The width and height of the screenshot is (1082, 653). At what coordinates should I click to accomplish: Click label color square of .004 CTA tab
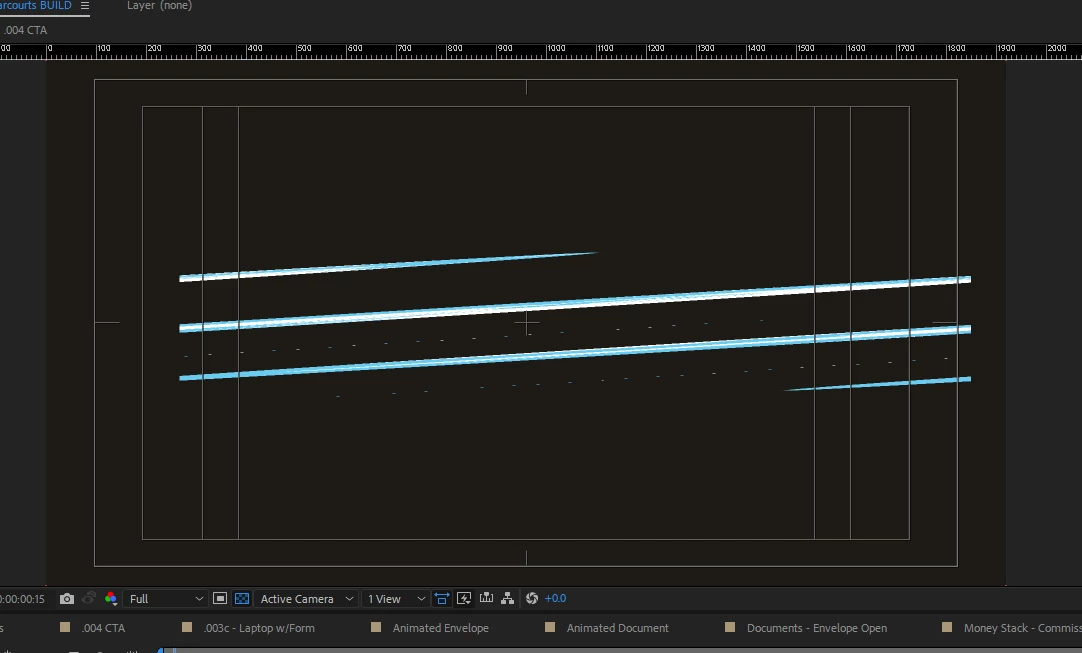tap(65, 627)
